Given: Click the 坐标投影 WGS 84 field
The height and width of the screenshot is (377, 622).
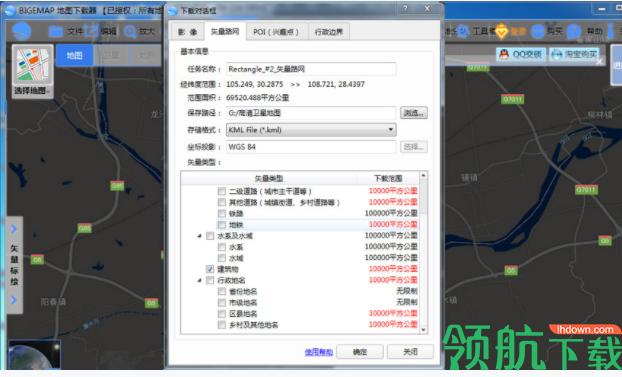Looking at the screenshot, I should [x=311, y=147].
